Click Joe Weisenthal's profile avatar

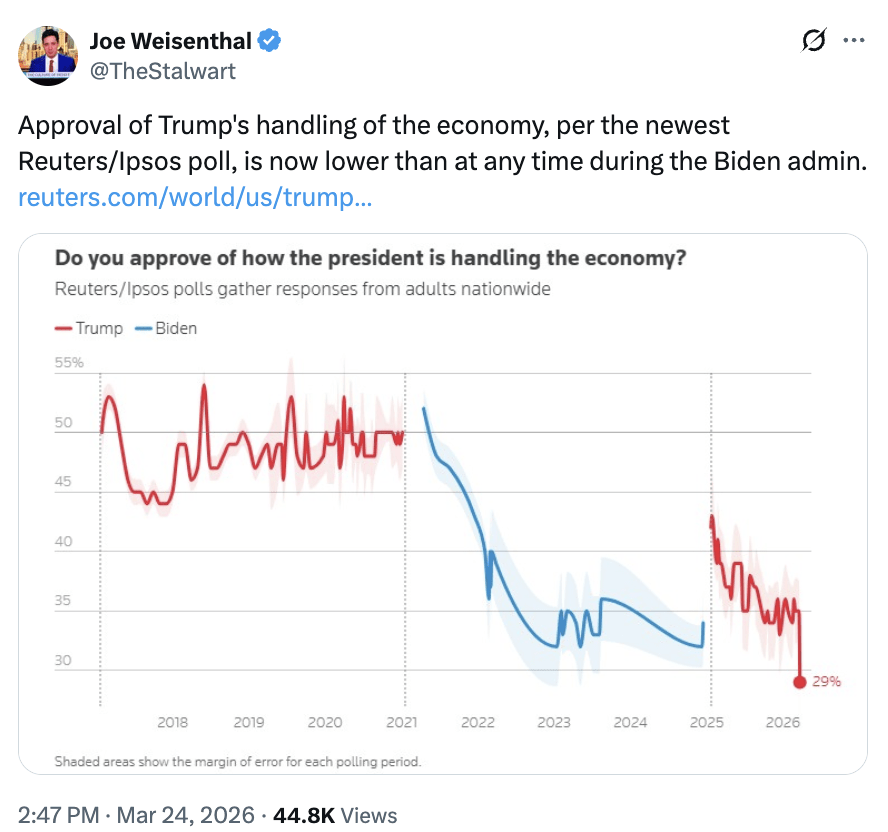point(48,56)
